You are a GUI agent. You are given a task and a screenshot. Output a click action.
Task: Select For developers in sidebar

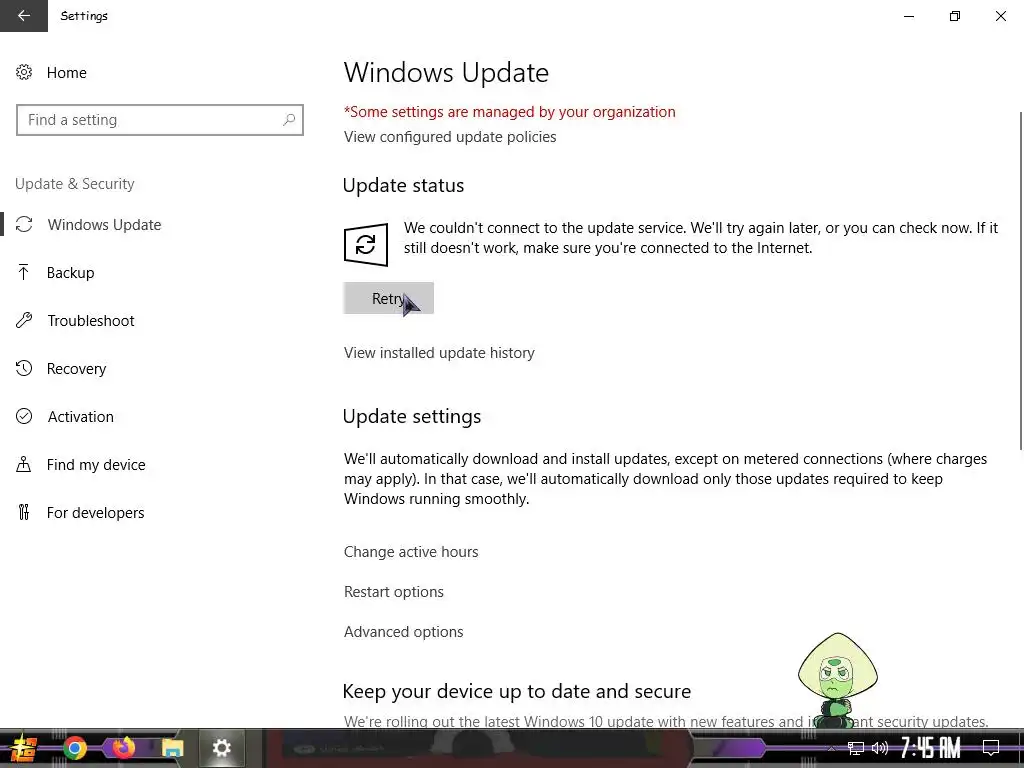coord(95,513)
